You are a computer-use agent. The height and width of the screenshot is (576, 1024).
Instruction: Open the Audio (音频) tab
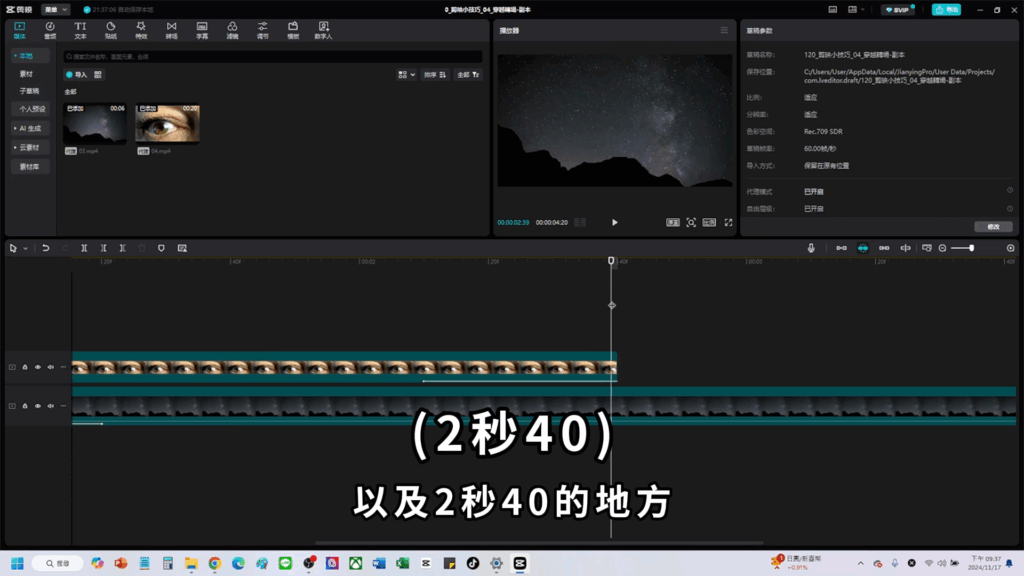point(50,30)
